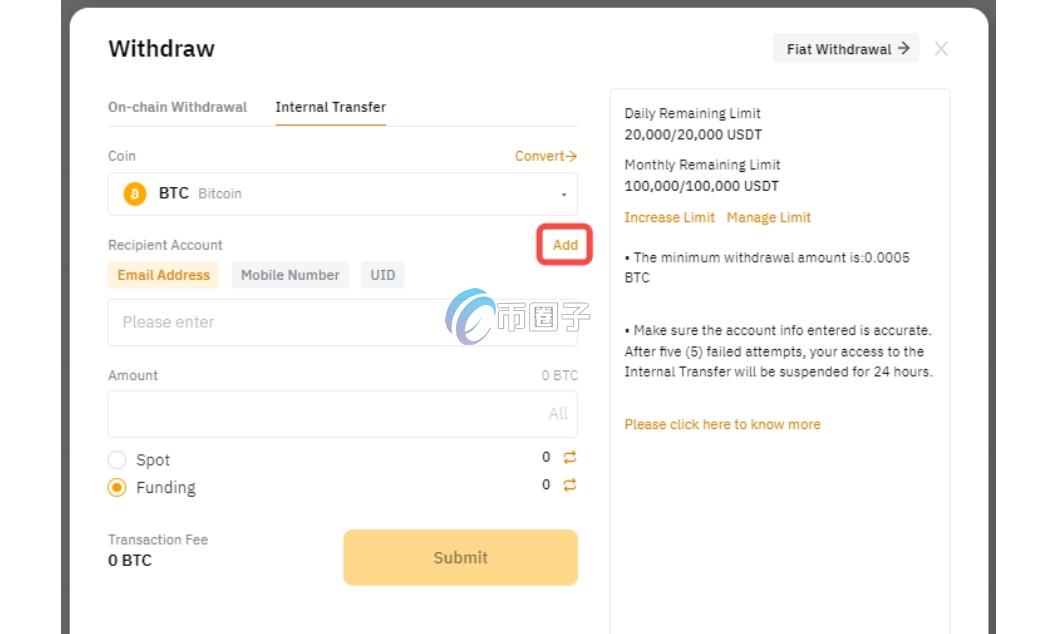1041x634 pixels.
Task: Click Add recipient account
Action: (565, 245)
